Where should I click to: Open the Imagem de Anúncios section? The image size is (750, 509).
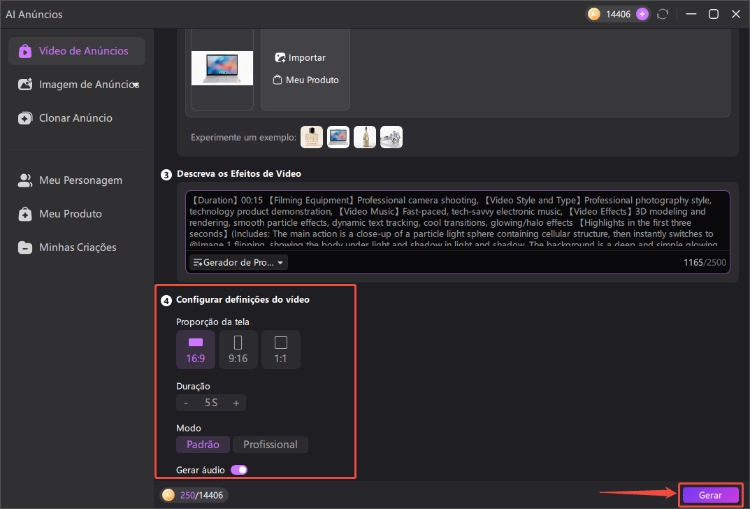tap(77, 84)
